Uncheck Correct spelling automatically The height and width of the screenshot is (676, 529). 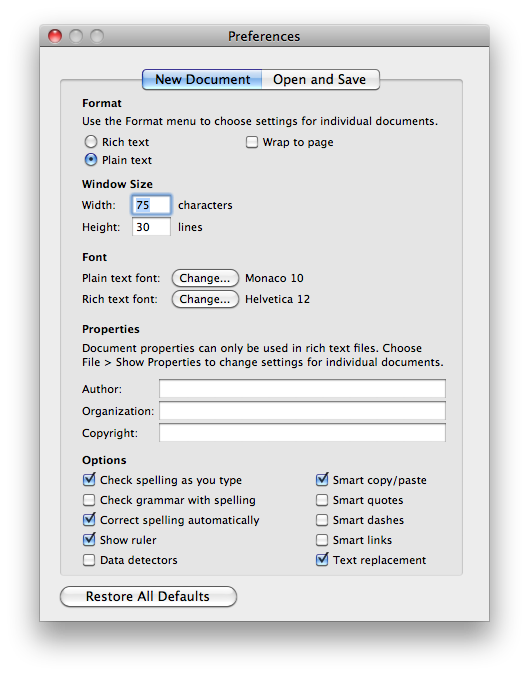tap(89, 520)
